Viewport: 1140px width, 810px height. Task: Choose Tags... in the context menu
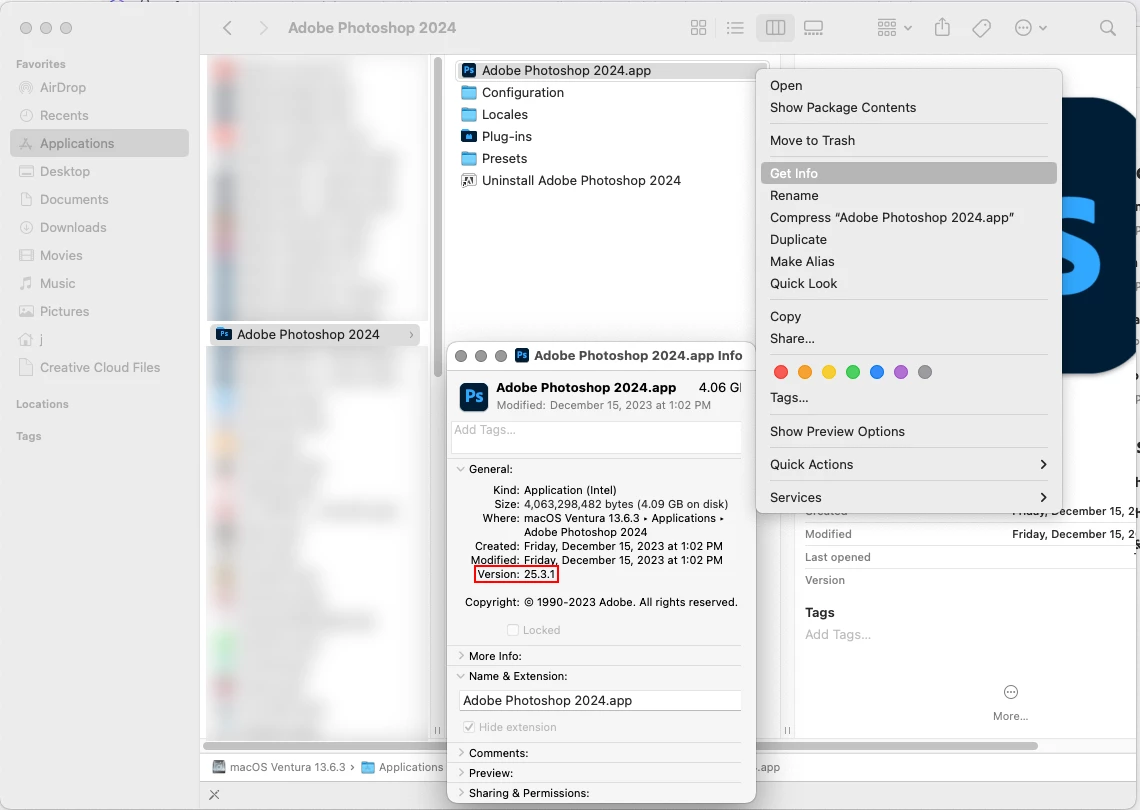[909, 398]
